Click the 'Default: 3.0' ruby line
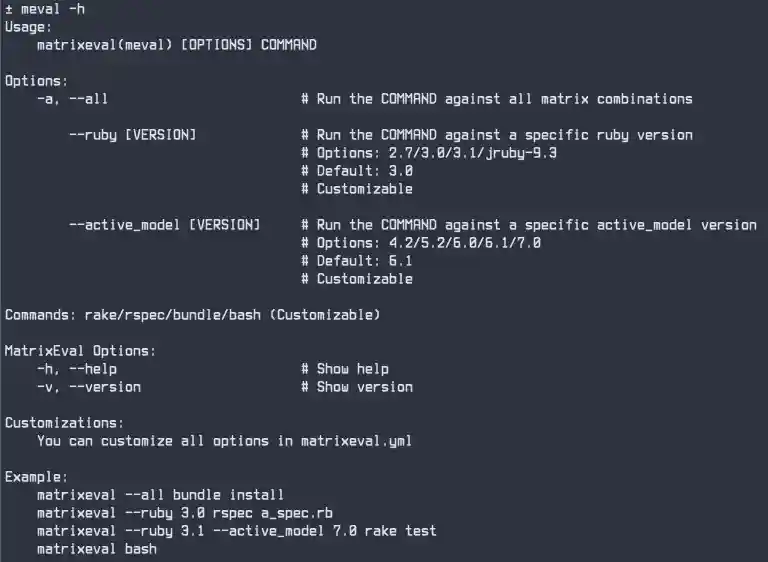Viewport: 768px width, 562px height. [x=365, y=171]
